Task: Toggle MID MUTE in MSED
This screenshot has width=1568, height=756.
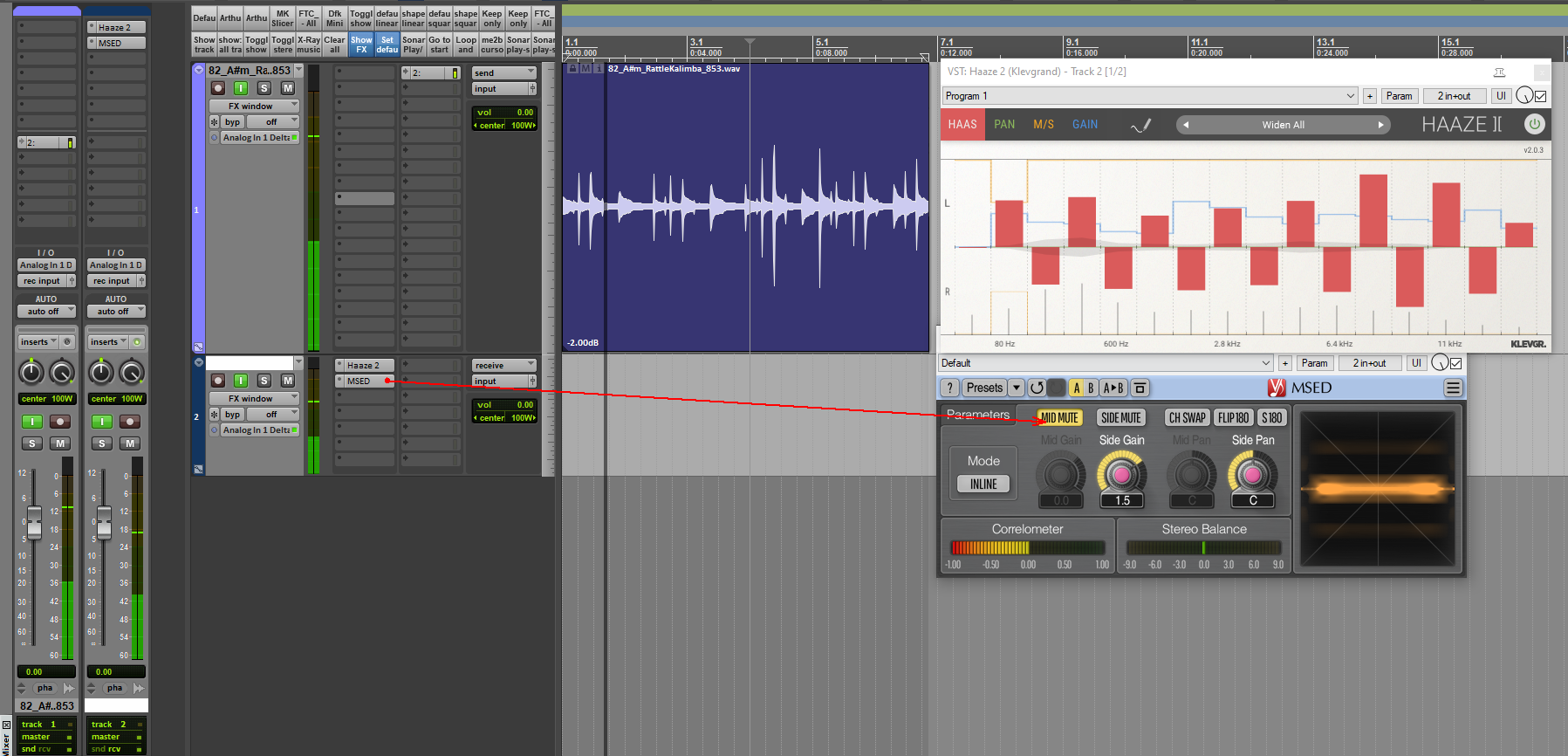Action: pos(1059,418)
